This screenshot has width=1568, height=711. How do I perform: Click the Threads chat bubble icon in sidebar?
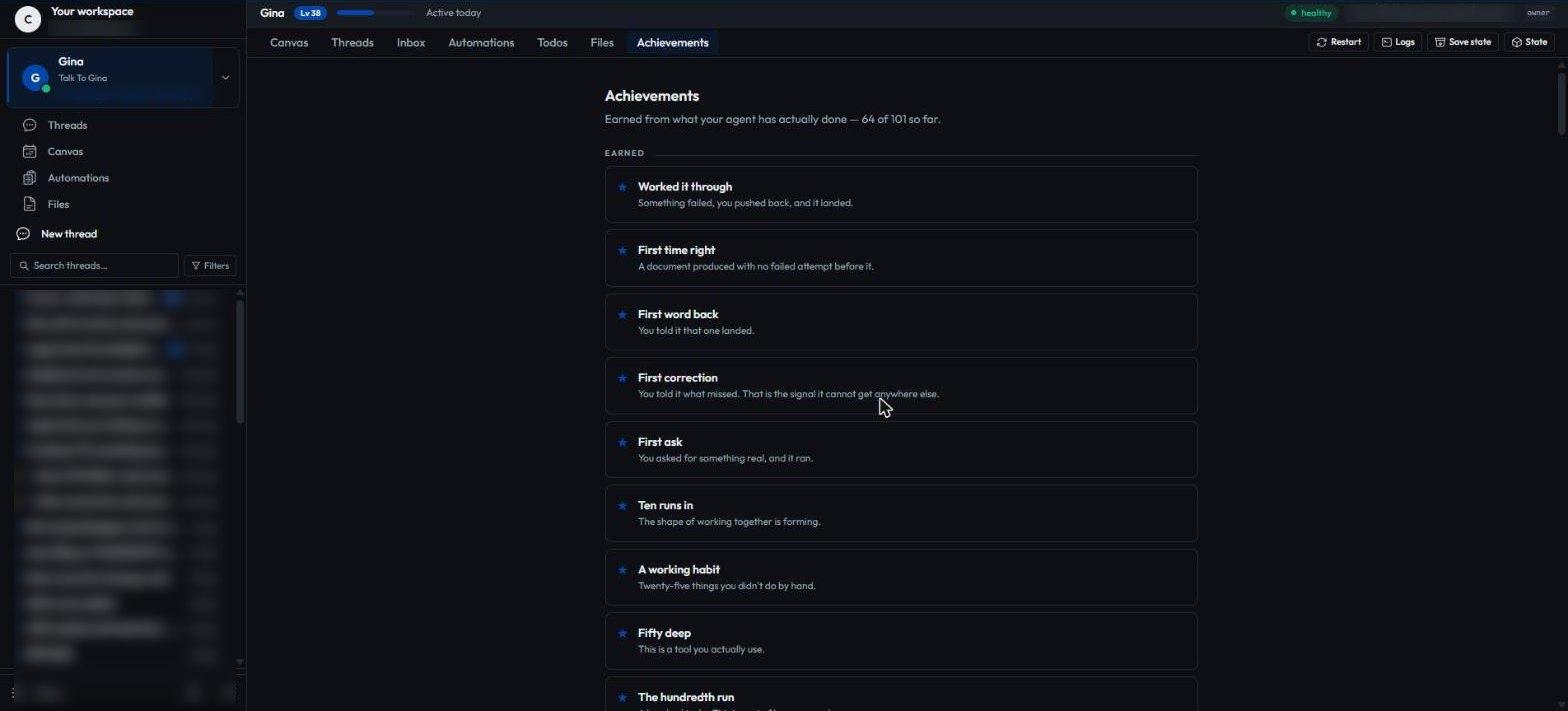pos(30,125)
